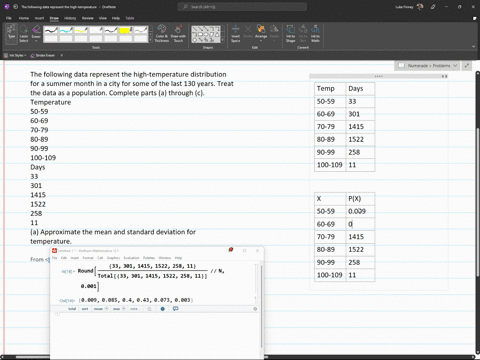The width and height of the screenshot is (480, 360).
Task: Click the OneNote search box
Action: coord(242,7)
